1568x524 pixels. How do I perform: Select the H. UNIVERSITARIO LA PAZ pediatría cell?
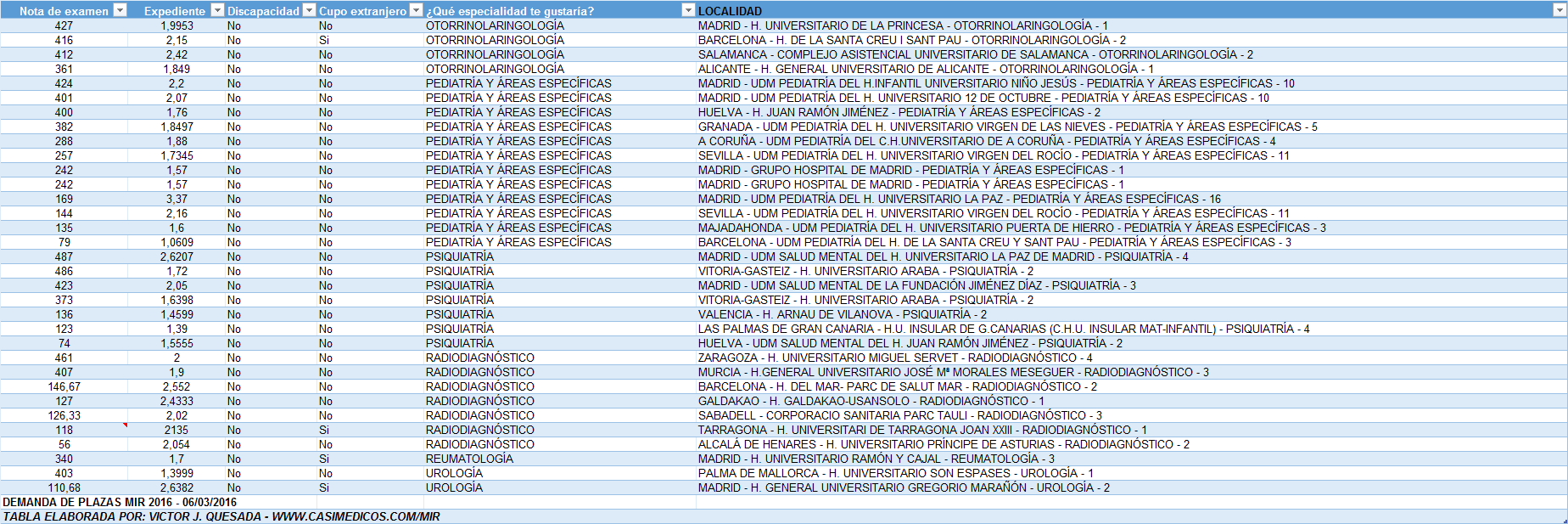[x=1131, y=199]
